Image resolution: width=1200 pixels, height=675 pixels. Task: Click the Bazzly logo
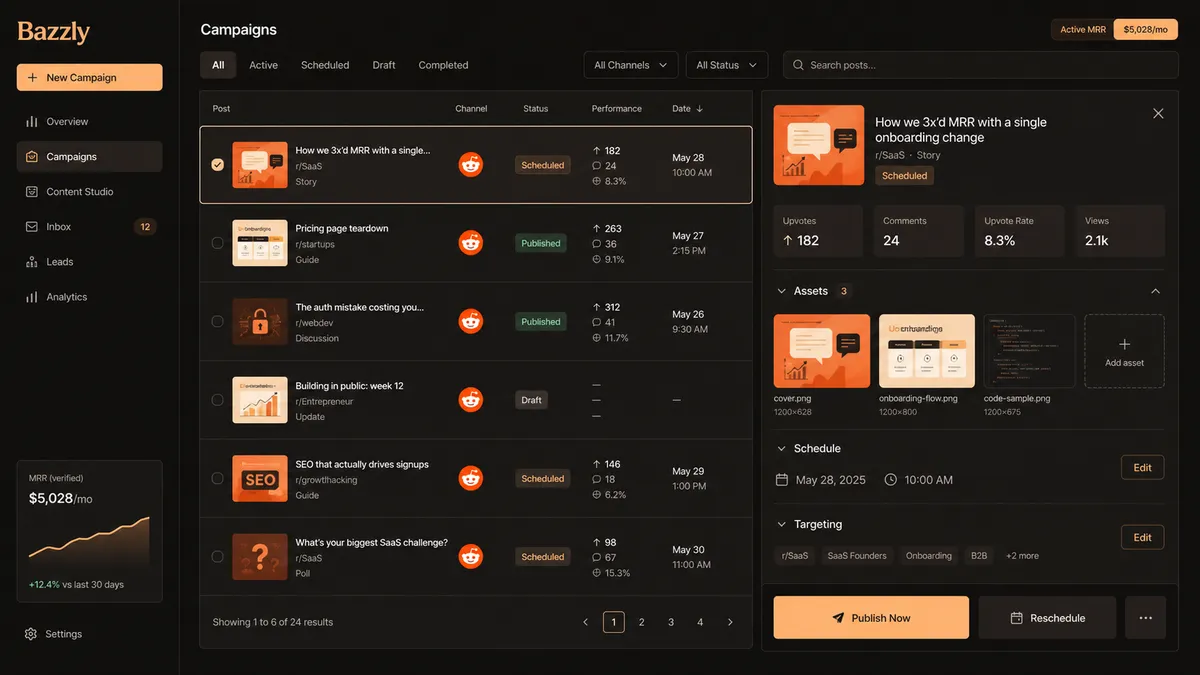(x=54, y=32)
